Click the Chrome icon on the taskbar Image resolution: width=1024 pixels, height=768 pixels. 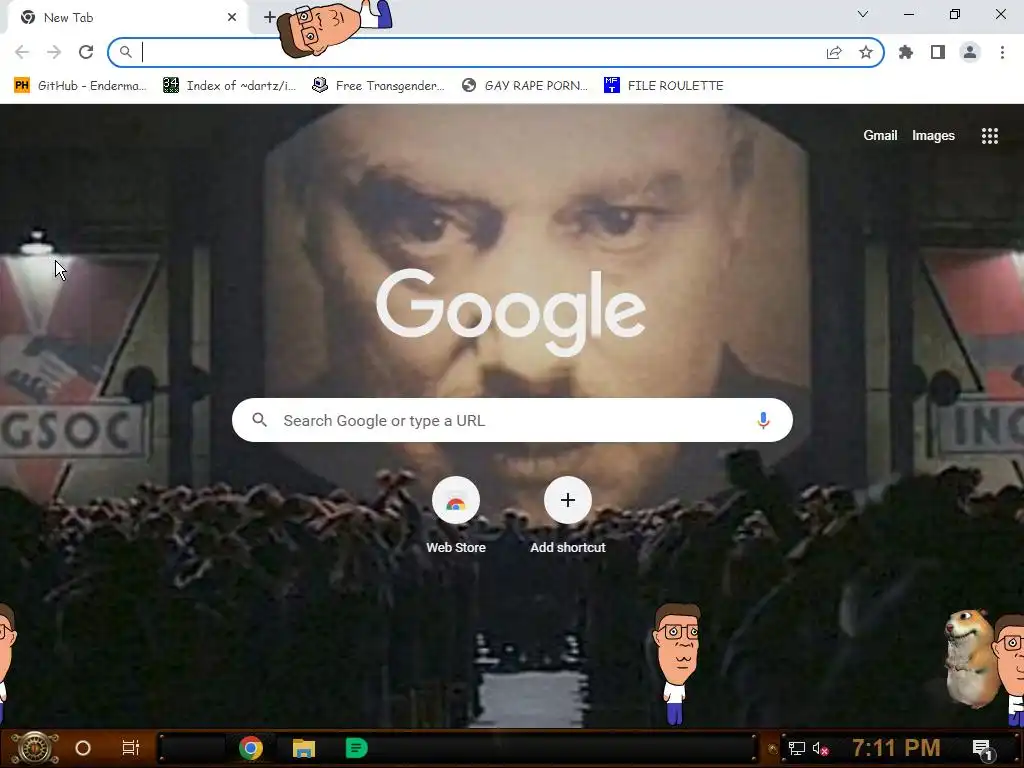[x=251, y=748]
